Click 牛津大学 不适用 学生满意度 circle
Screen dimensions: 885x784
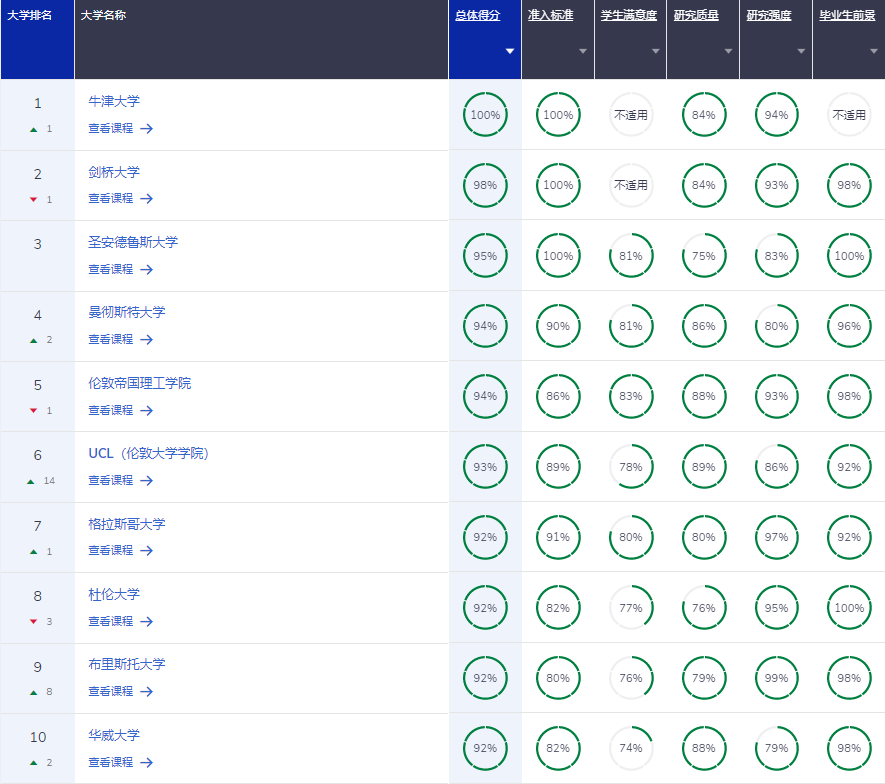631,115
